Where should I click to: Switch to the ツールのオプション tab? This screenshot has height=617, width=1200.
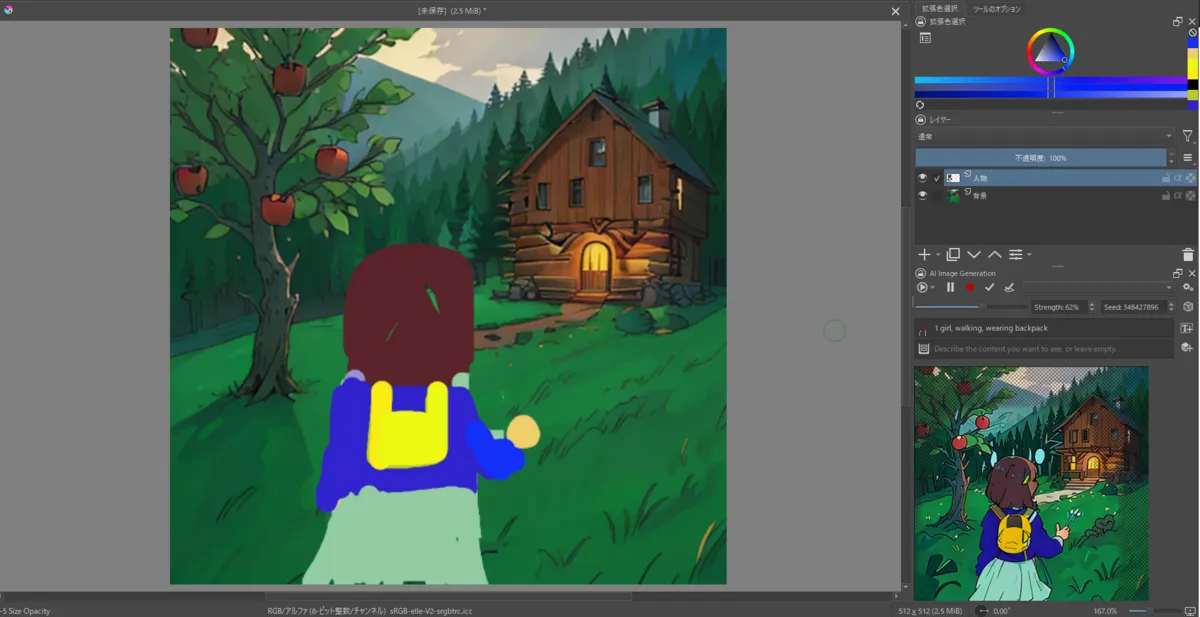tap(997, 8)
